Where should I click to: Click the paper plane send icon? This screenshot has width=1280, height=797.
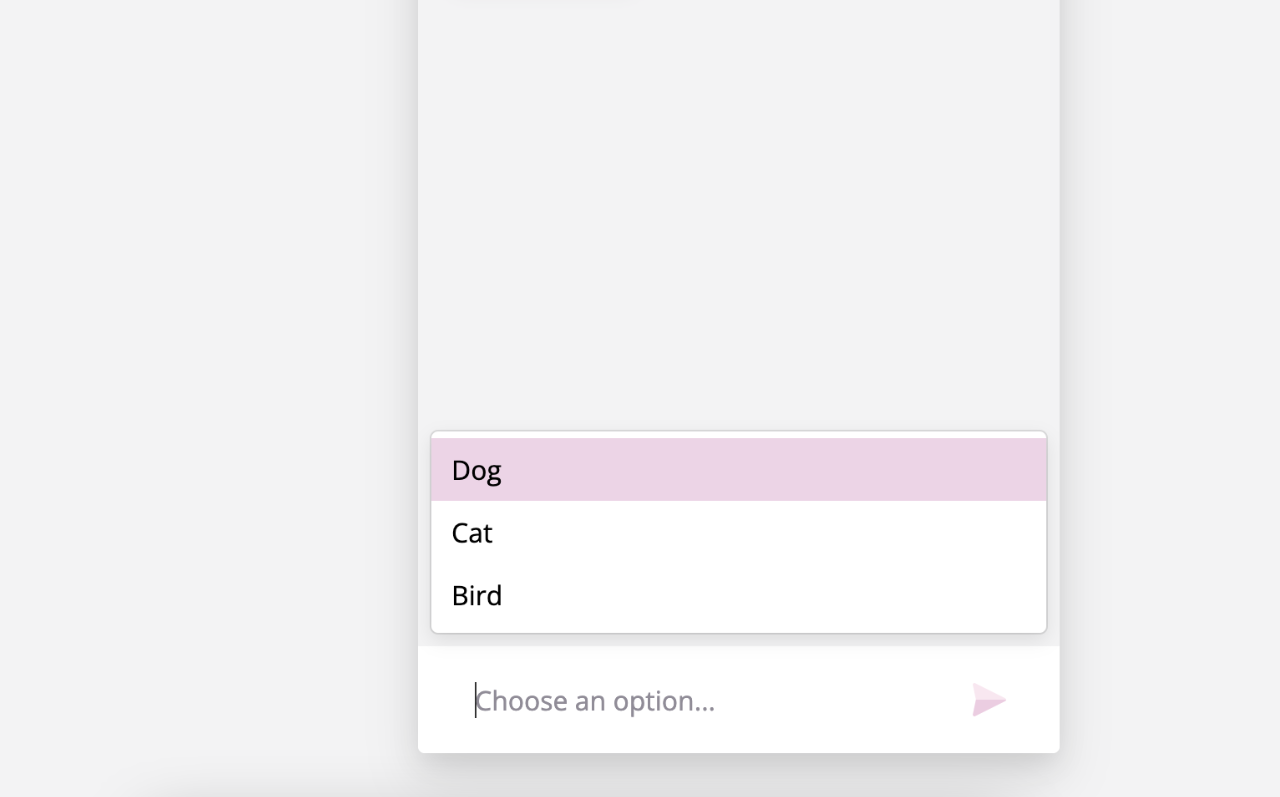pyautogui.click(x=989, y=700)
